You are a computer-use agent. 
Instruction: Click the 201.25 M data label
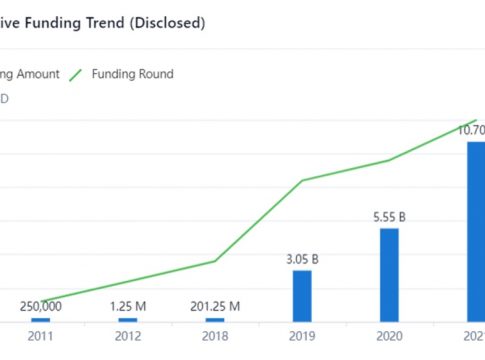coord(215,307)
